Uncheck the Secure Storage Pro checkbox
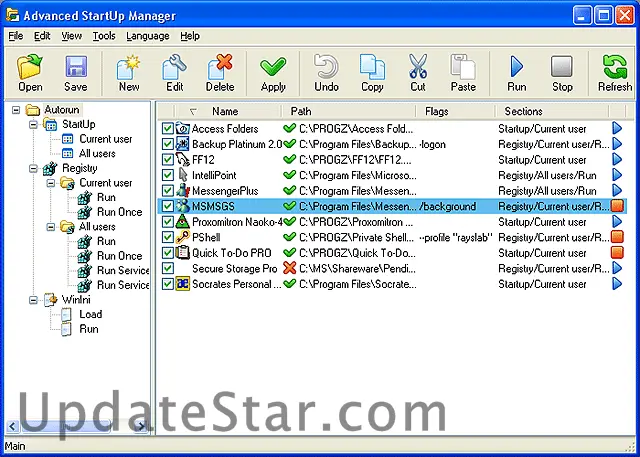 coord(167,268)
